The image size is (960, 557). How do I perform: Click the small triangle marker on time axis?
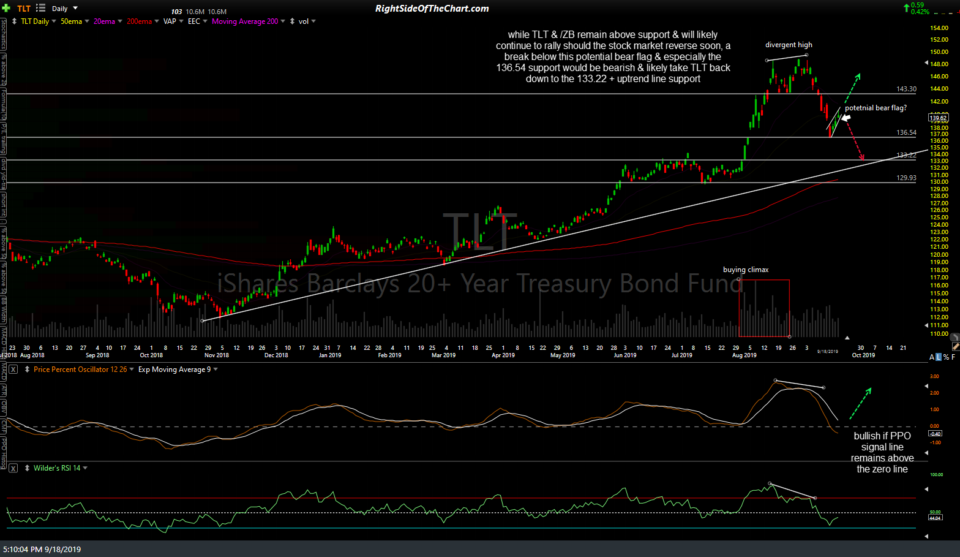tap(847, 338)
